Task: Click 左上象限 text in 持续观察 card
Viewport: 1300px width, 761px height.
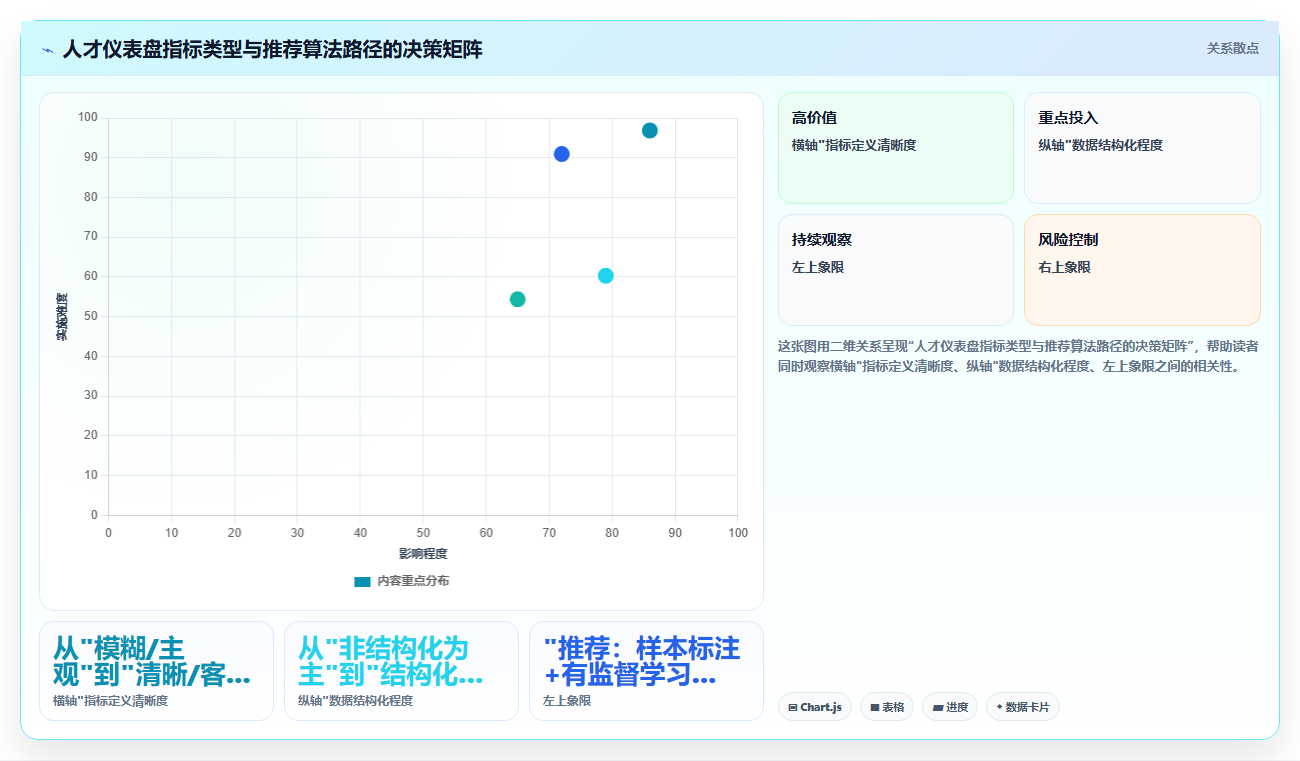Action: [x=818, y=267]
